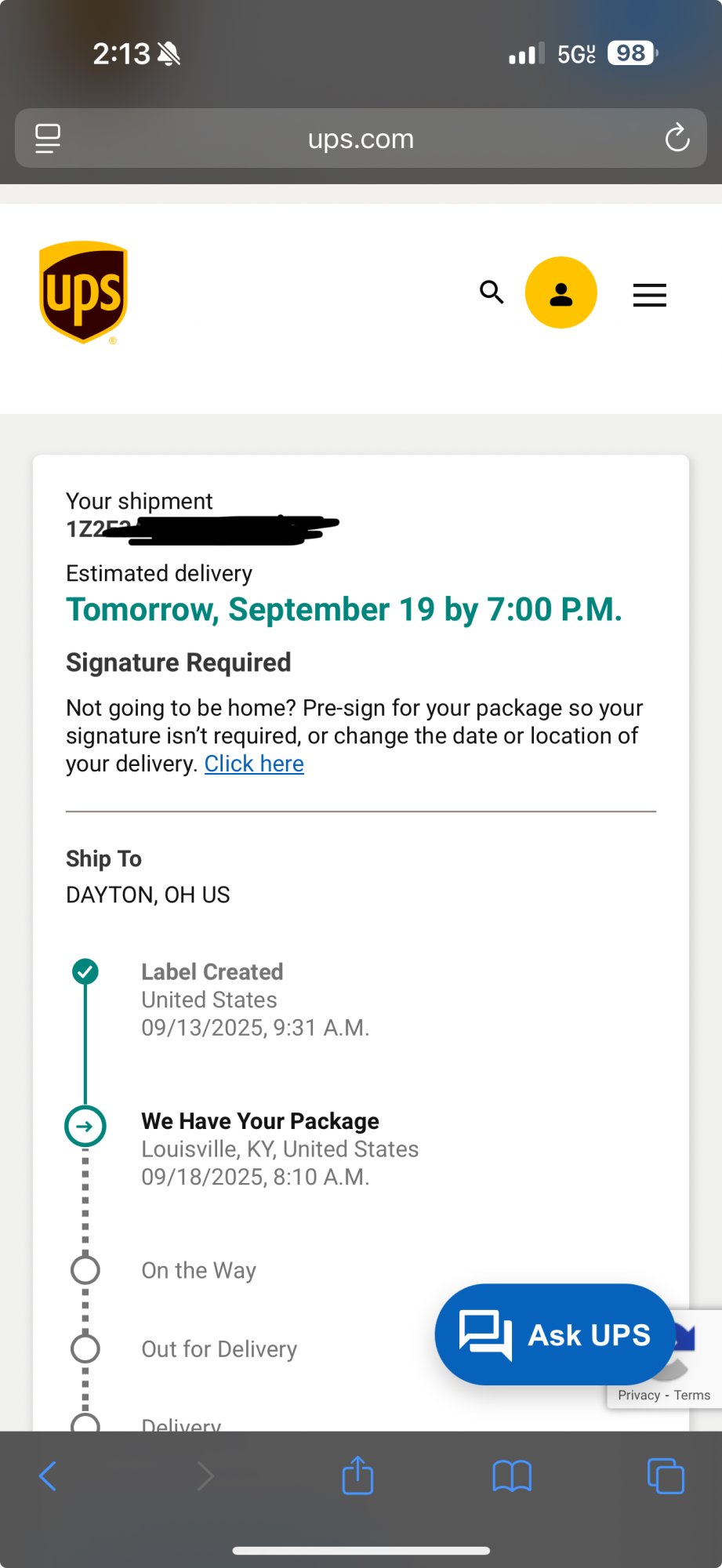This screenshot has height=1568, width=722.
Task: Open the reCAPTCHA Terms link
Action: pos(692,1396)
